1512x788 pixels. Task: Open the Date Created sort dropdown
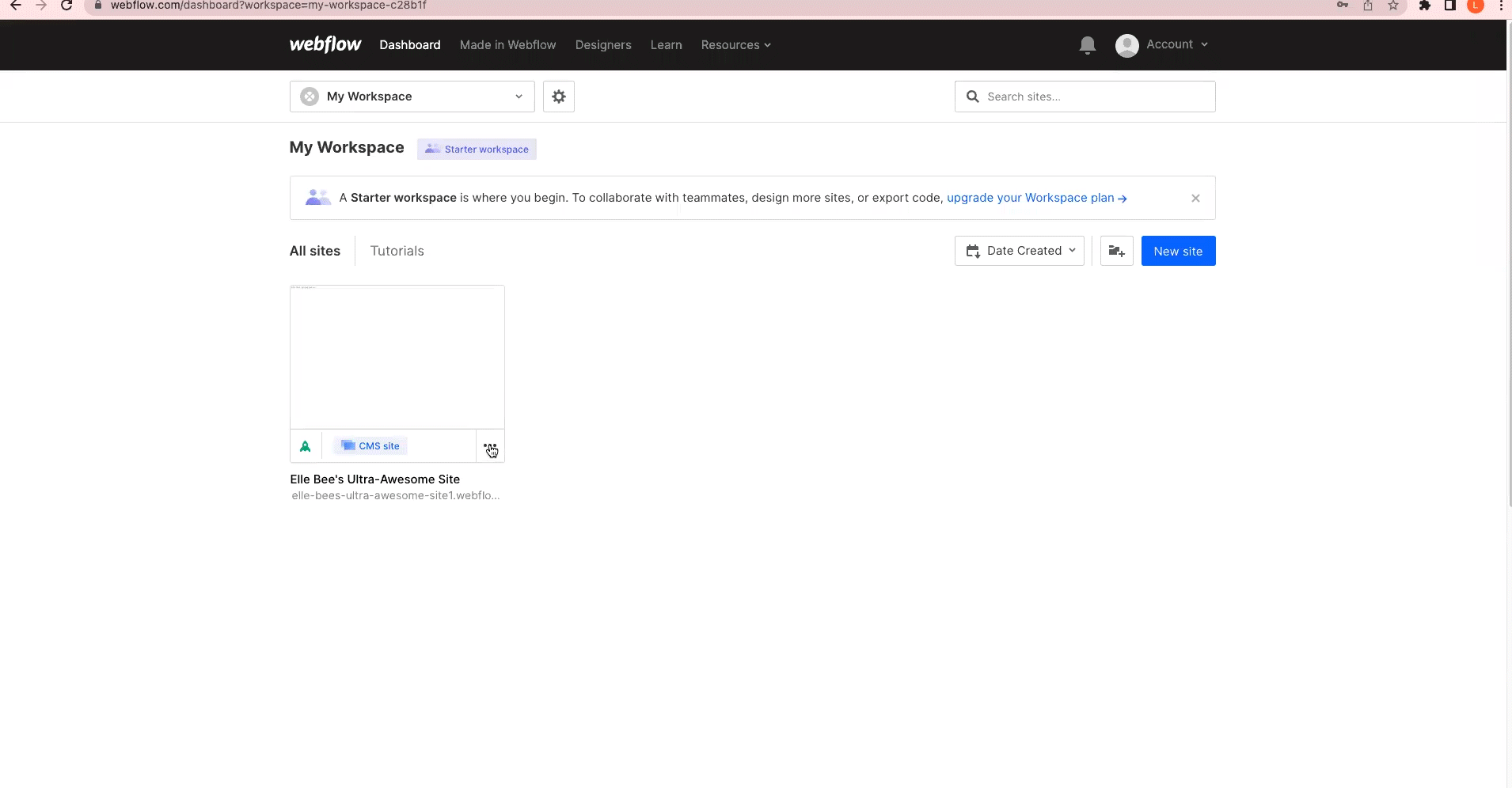1020,251
